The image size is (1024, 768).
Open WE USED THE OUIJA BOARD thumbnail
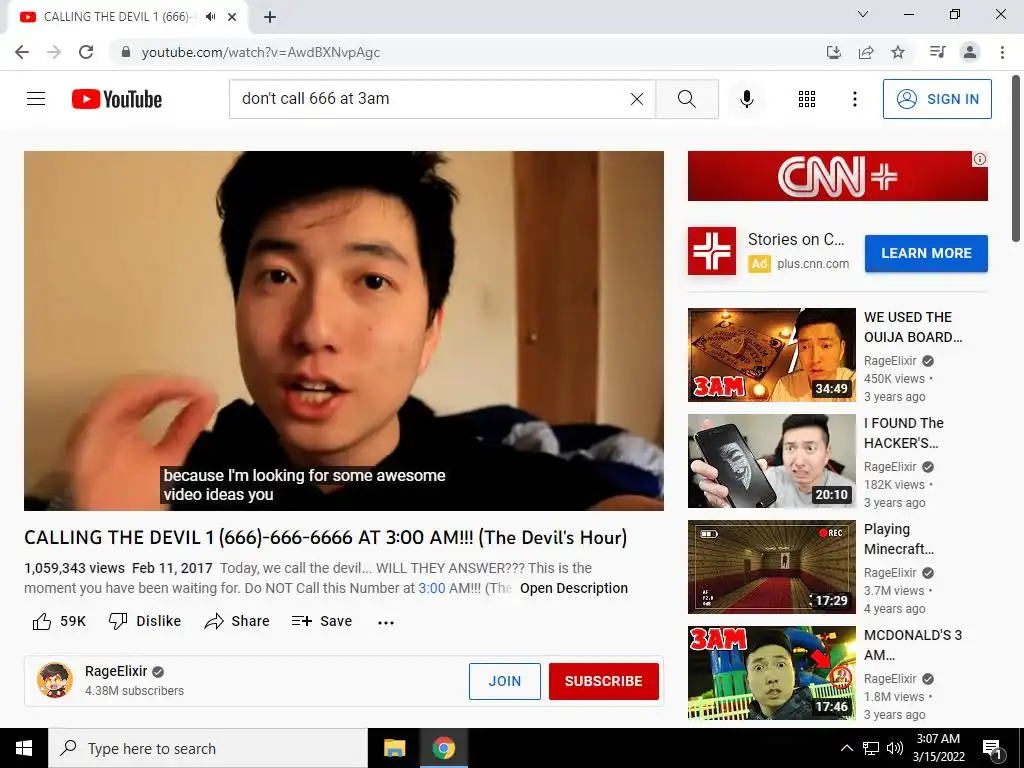click(x=771, y=355)
